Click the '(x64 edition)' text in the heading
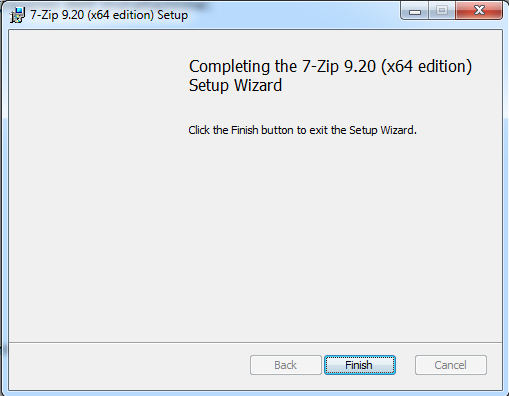This screenshot has height=396, width=509. point(427,66)
